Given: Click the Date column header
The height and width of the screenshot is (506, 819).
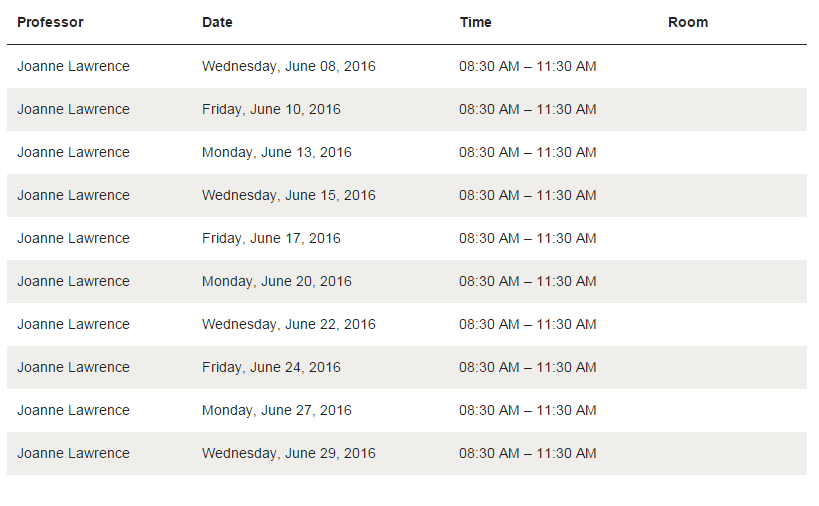Looking at the screenshot, I should pos(217,22).
